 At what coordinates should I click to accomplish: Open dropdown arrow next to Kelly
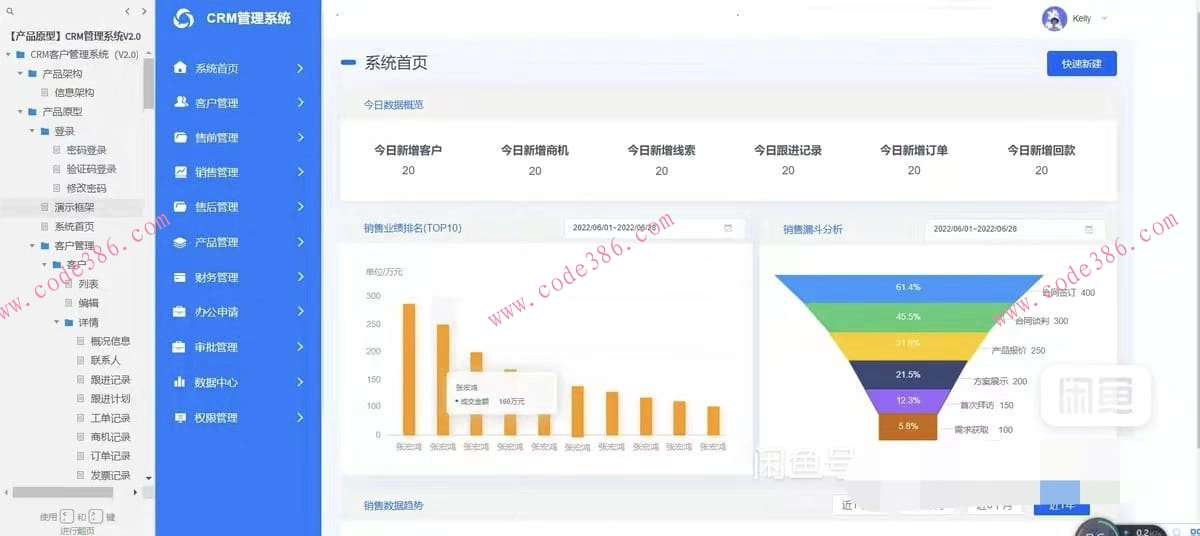(1104, 19)
